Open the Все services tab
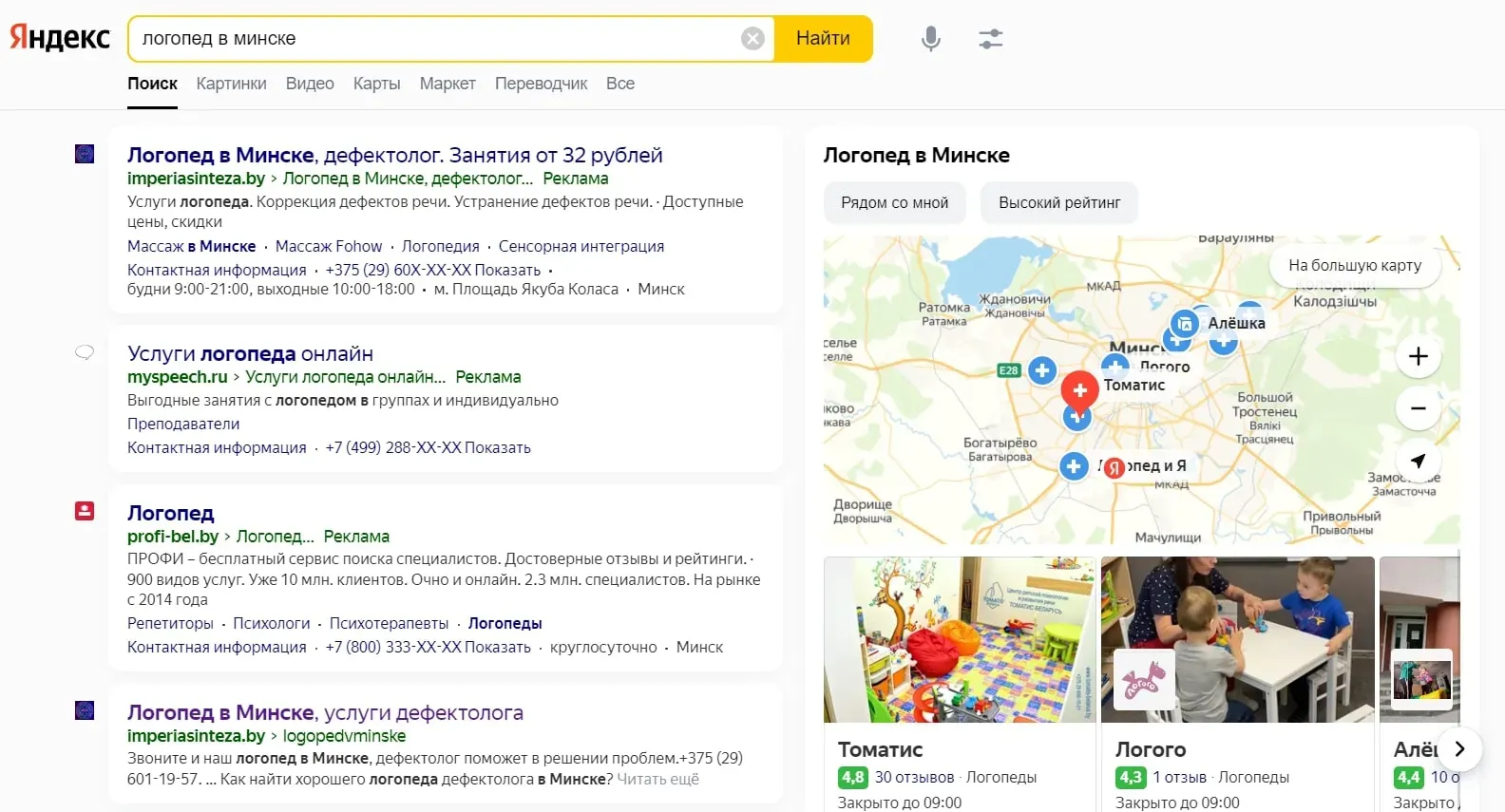Viewport: 1505px width, 812px height. [x=620, y=84]
